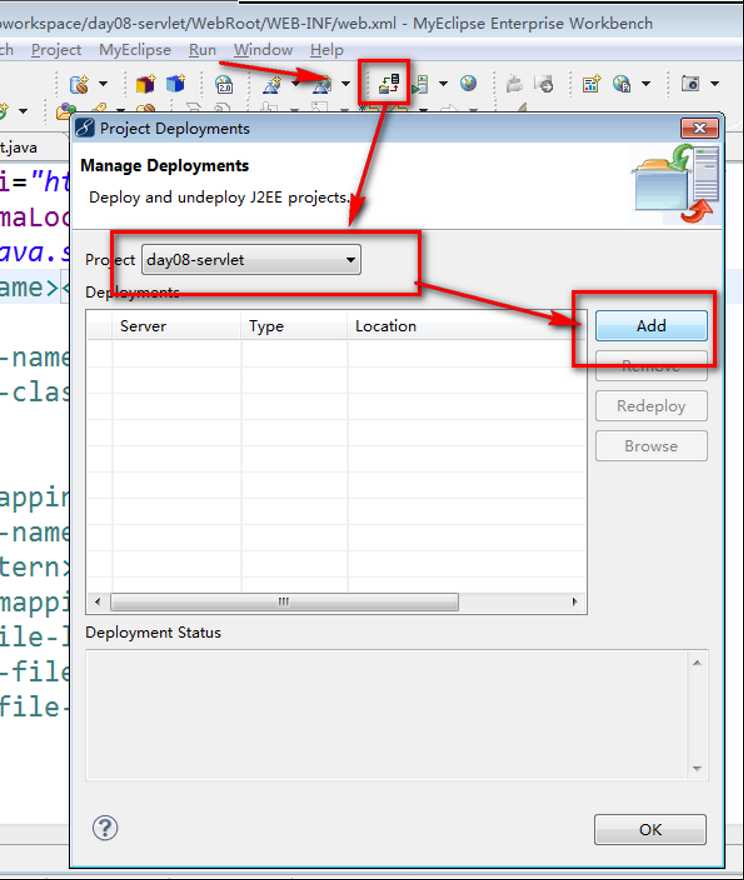
Task: Click inside the Deployment Status text area
Action: (387, 715)
